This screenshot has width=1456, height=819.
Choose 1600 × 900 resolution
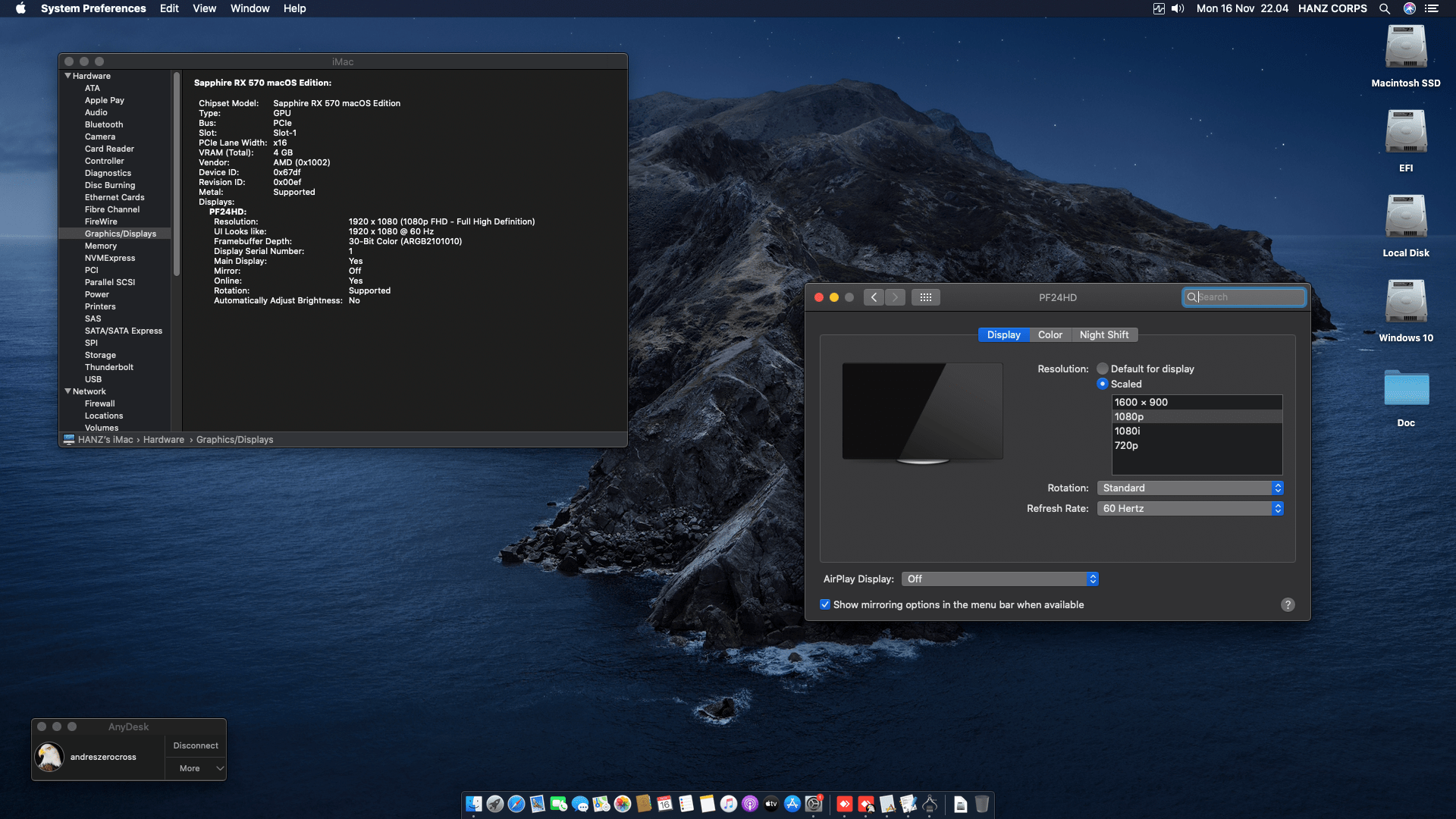pyautogui.click(x=1141, y=403)
